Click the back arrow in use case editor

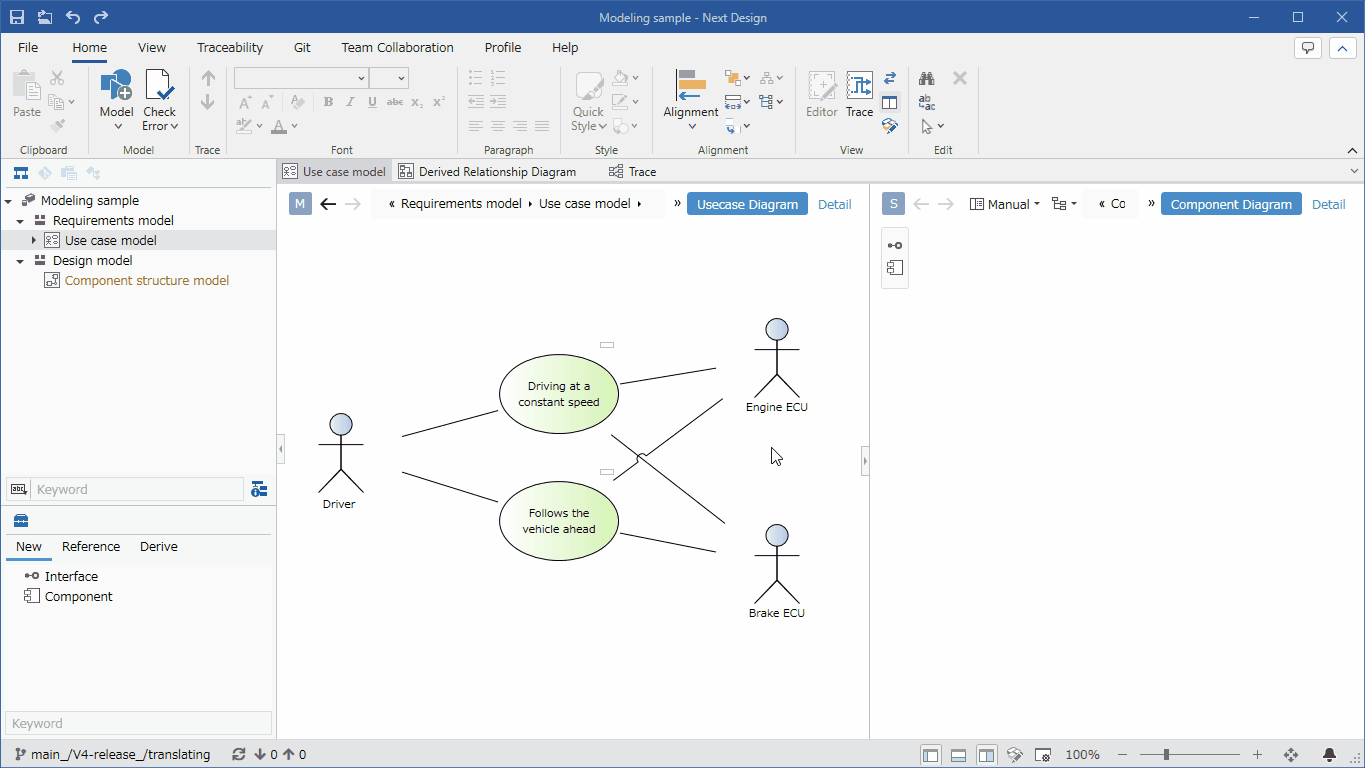[328, 204]
